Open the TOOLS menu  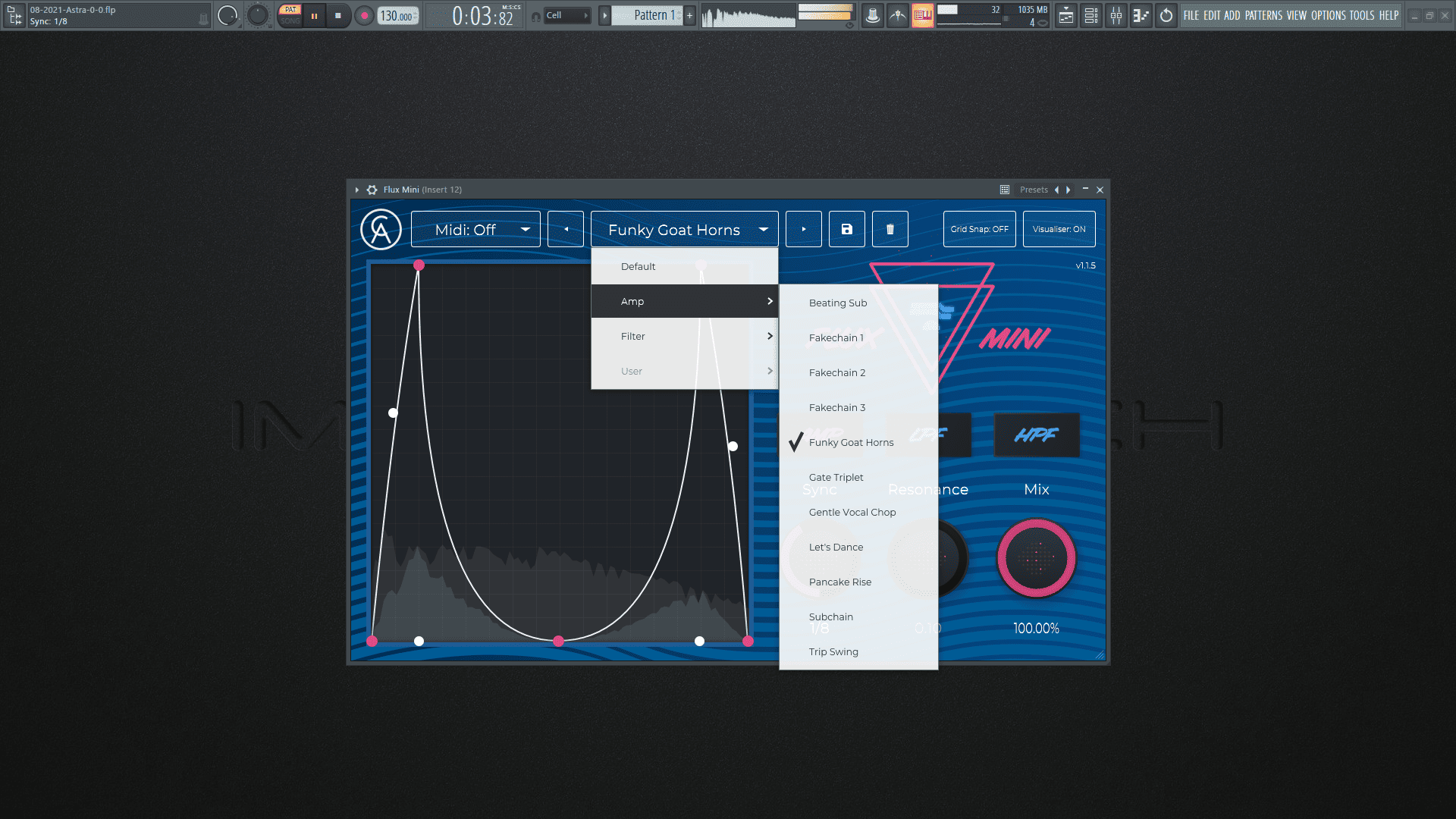1362,15
